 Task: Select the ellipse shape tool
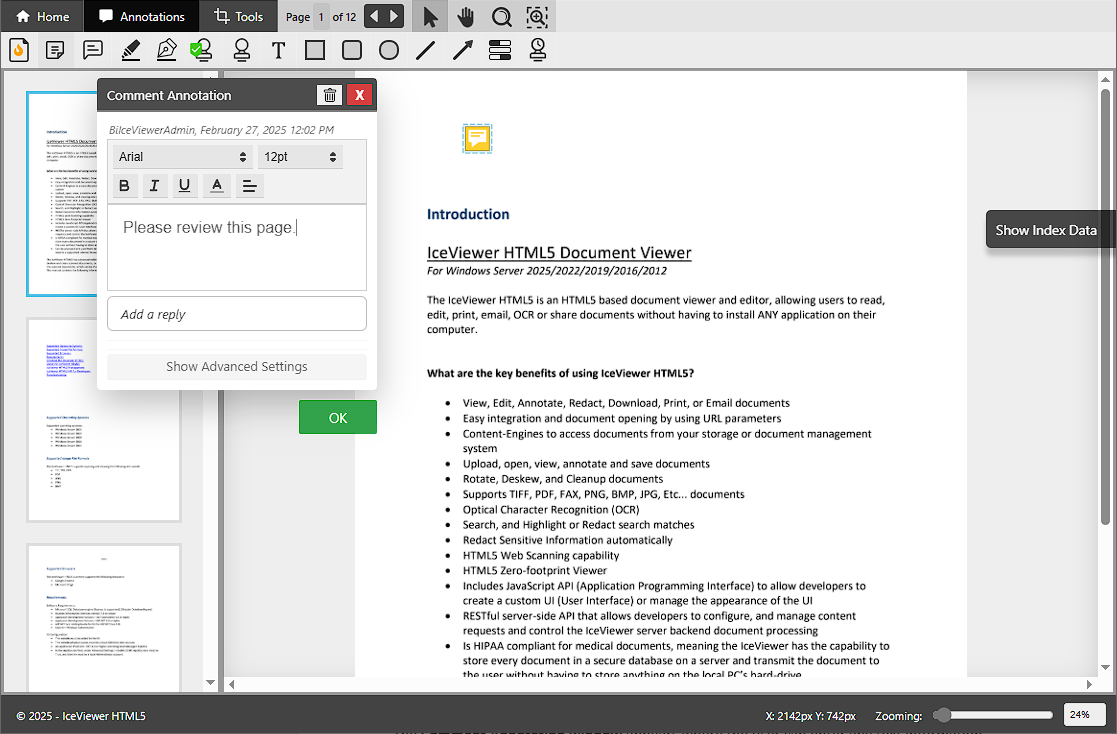389,50
